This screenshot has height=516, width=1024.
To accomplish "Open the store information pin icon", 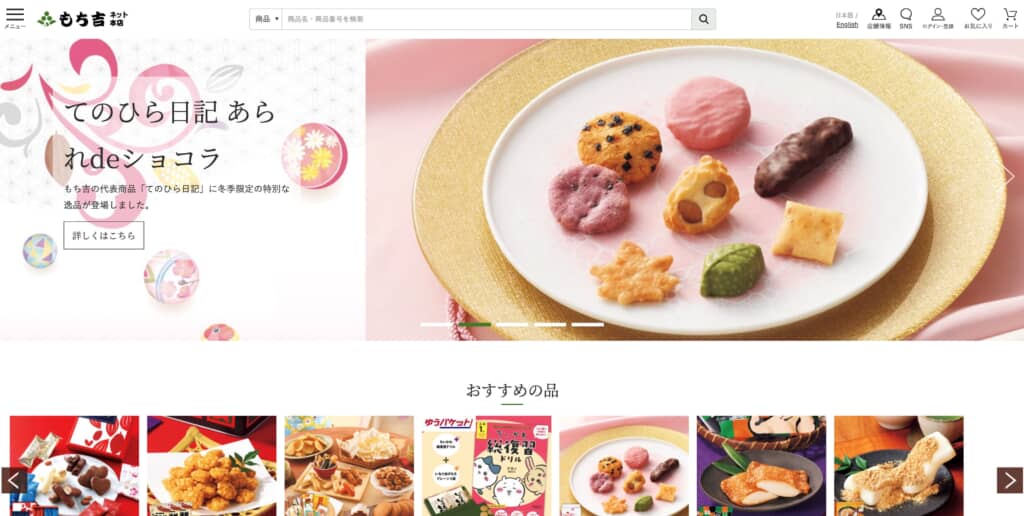I will pyautogui.click(x=879, y=18).
